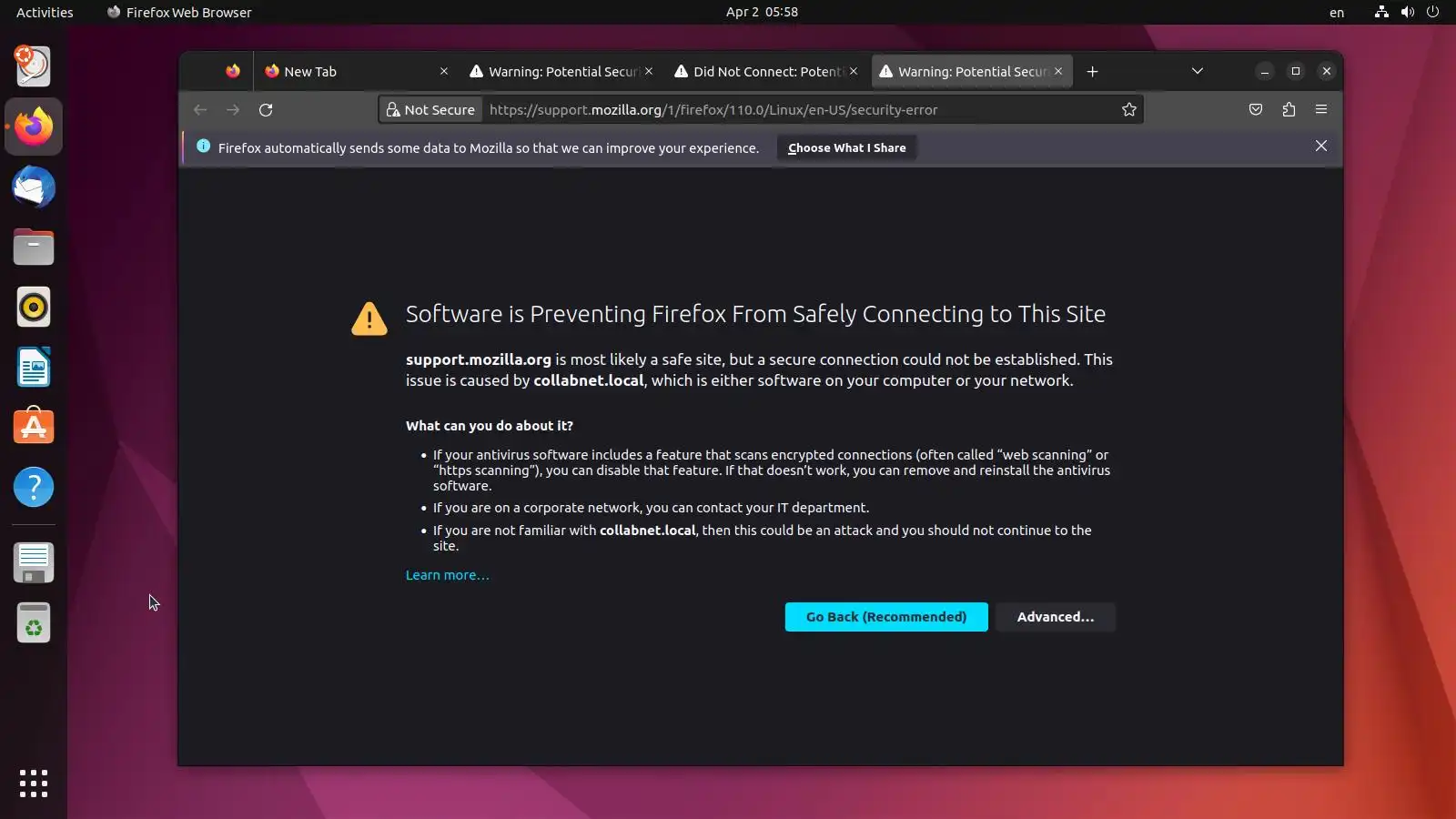Dismiss the data sharing notification bar

1321,146
